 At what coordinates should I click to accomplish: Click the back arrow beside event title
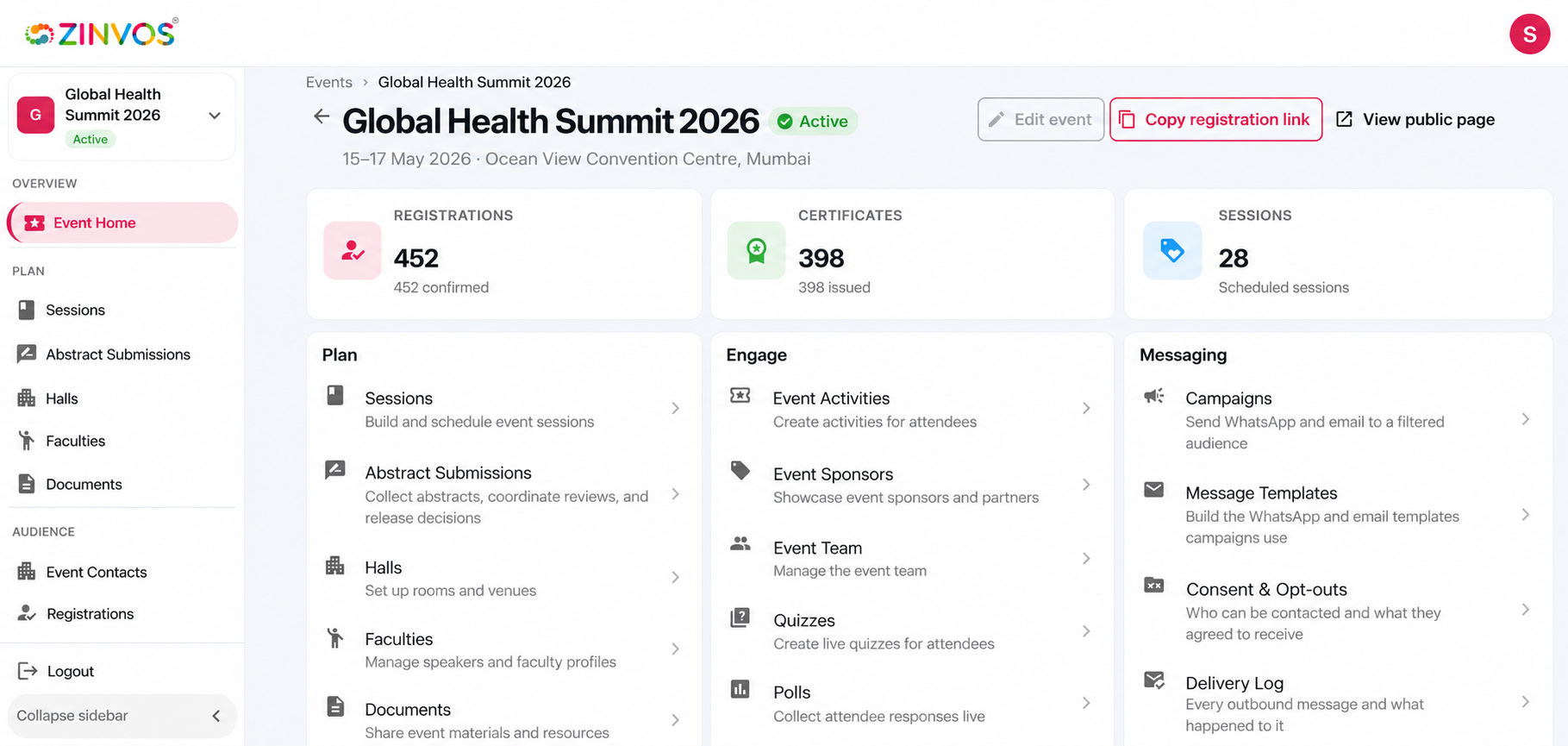click(322, 116)
